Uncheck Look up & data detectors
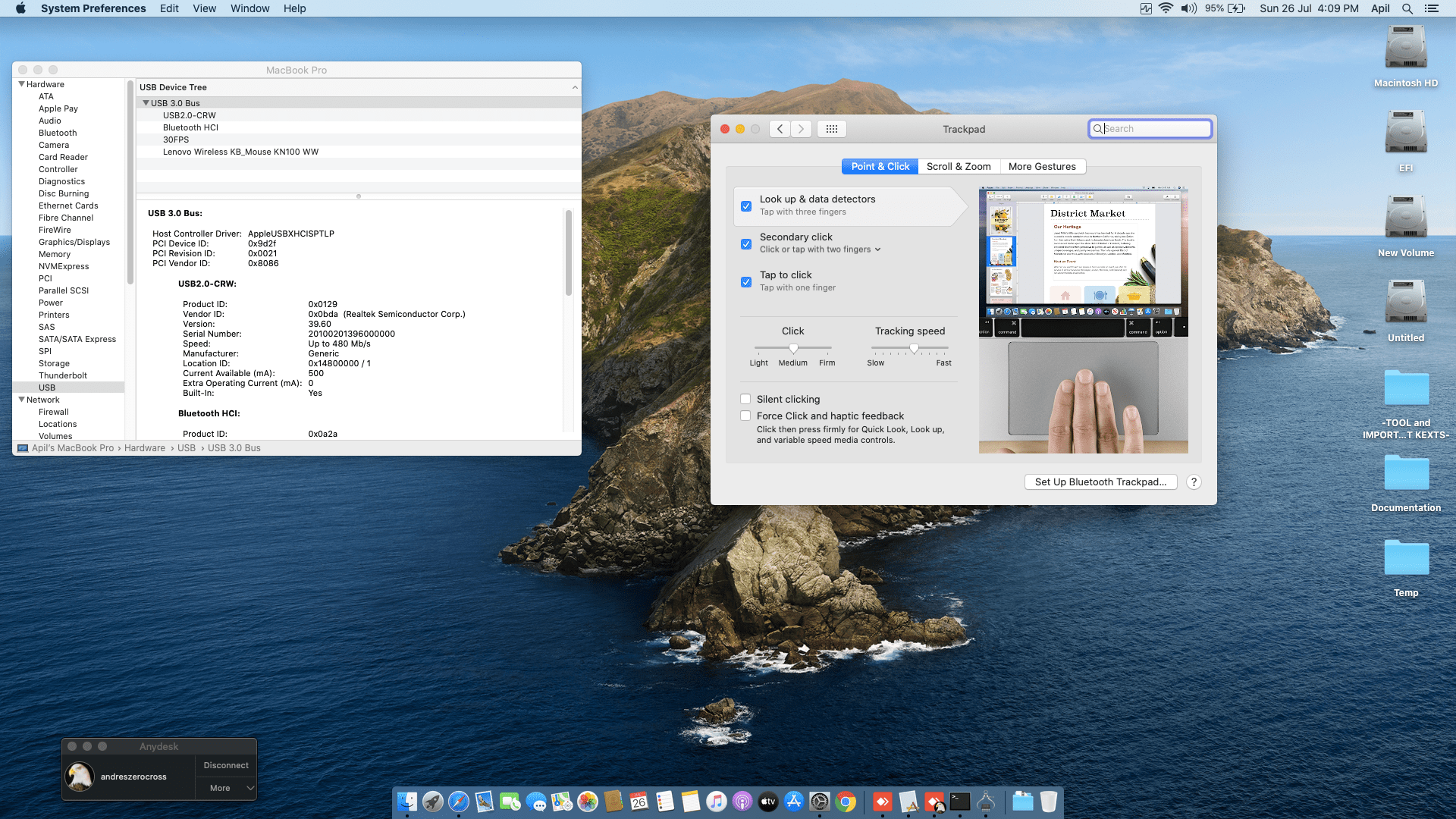1456x819 pixels. [746, 206]
